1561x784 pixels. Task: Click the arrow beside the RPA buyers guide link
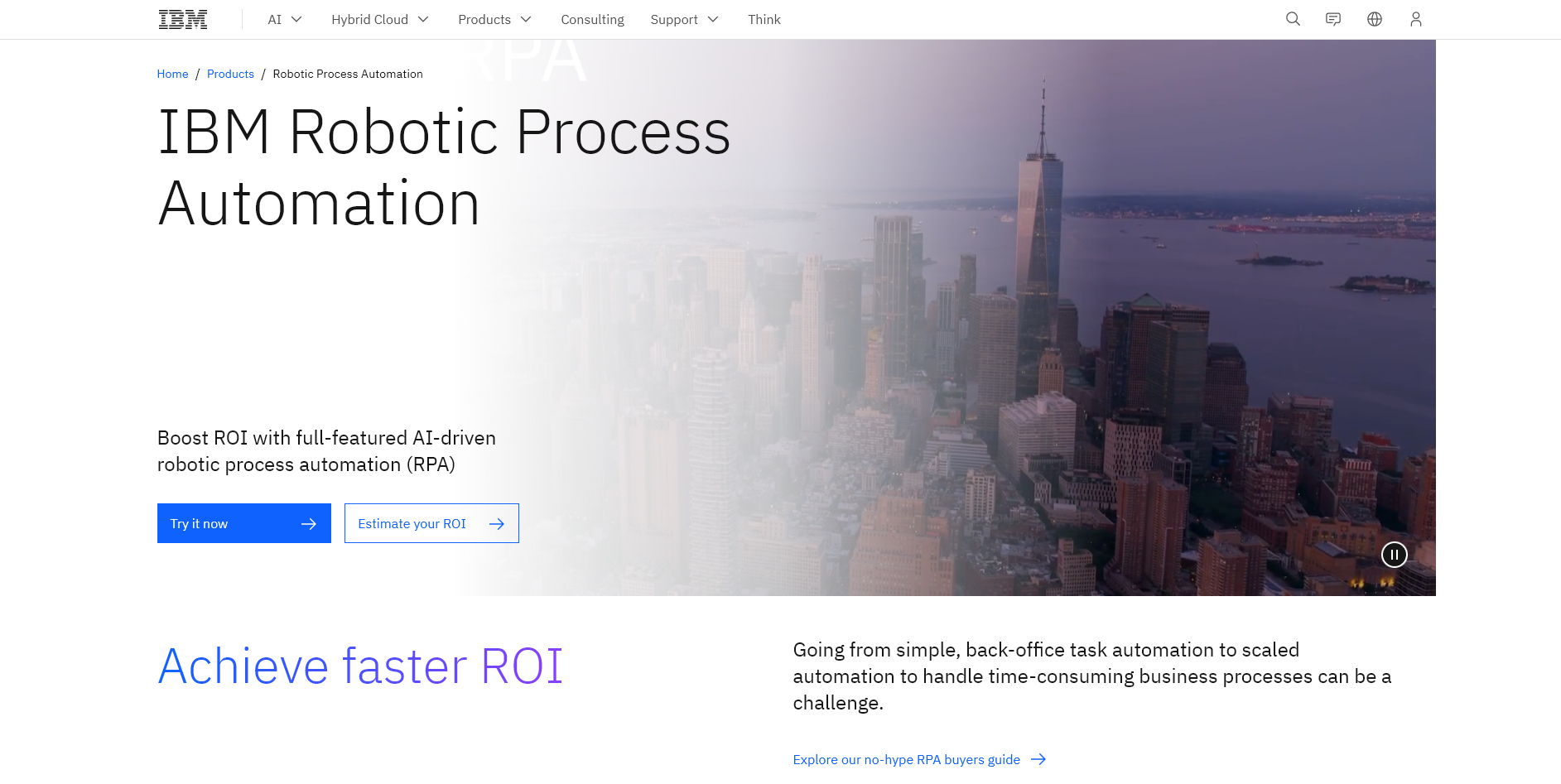tap(1038, 759)
